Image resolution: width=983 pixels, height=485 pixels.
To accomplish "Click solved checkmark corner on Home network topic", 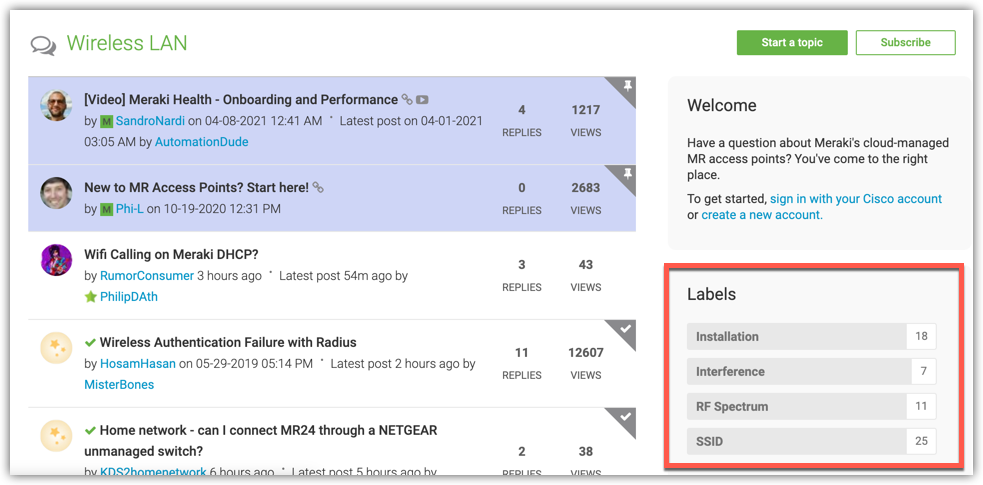I will coord(626,417).
